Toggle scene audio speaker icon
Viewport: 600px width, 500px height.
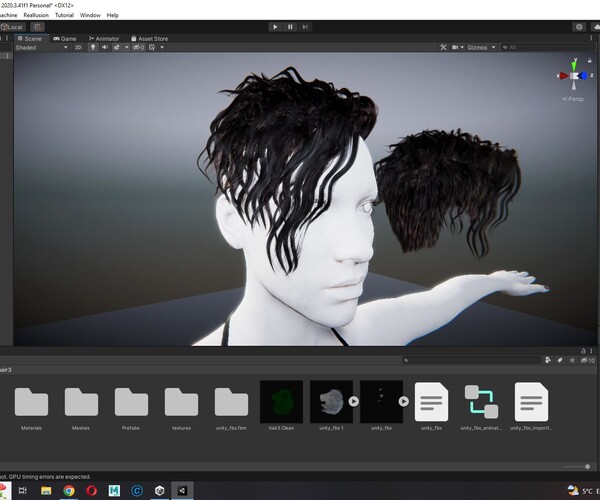tap(104, 47)
